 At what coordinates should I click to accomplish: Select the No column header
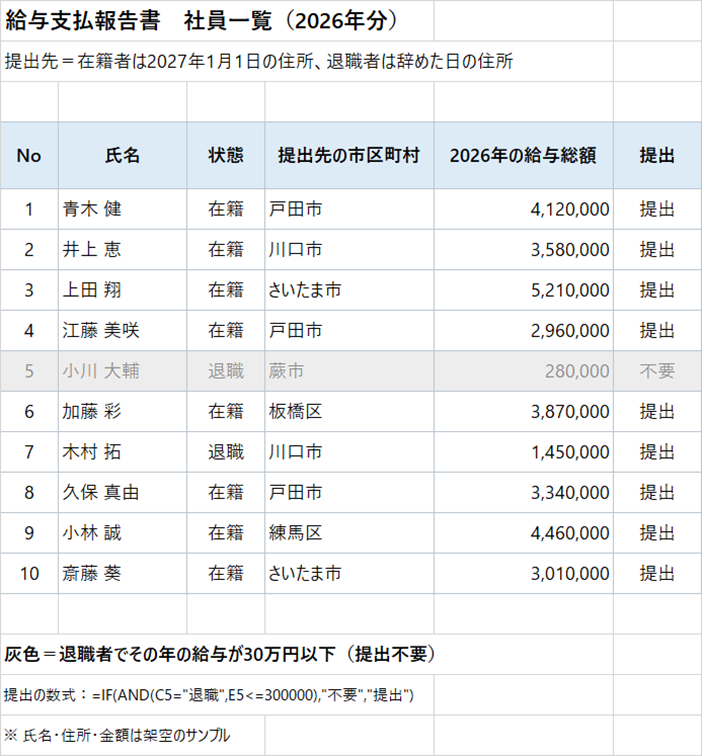click(x=29, y=155)
